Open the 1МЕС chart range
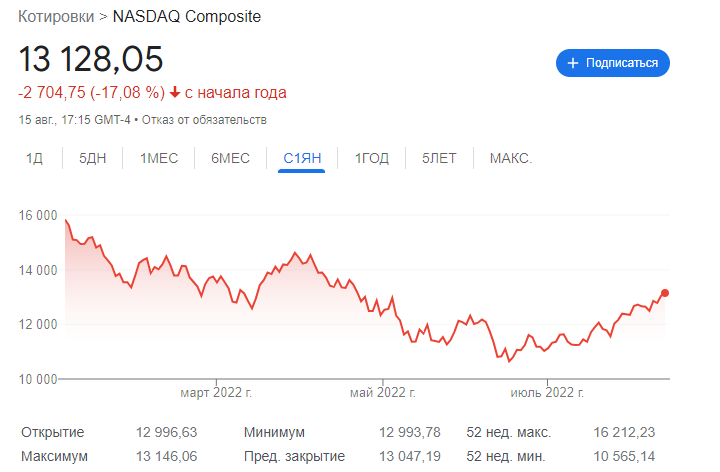The width and height of the screenshot is (720, 472). coord(159,158)
